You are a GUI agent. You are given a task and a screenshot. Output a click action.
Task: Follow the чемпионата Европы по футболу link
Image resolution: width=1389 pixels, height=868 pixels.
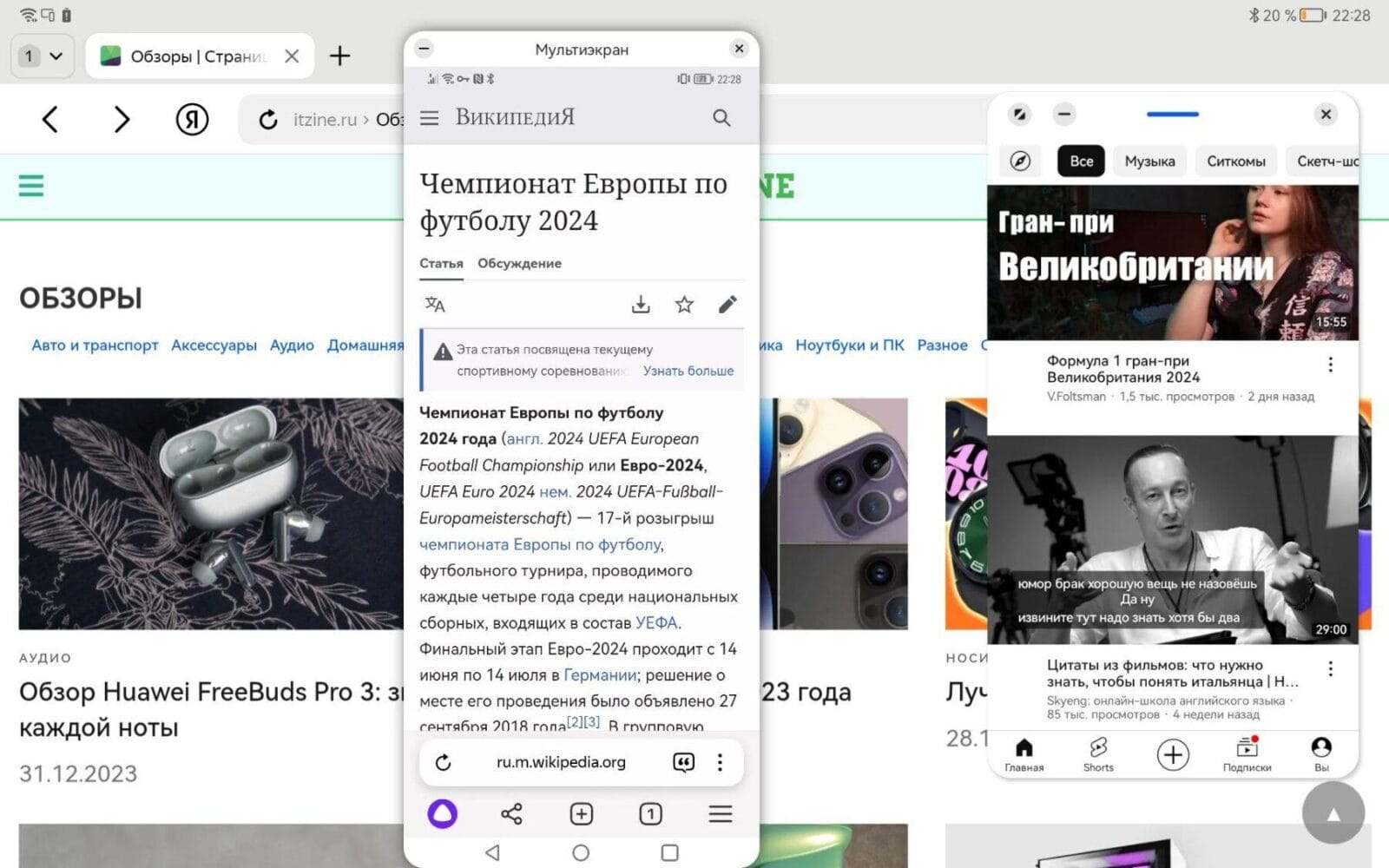pos(541,544)
